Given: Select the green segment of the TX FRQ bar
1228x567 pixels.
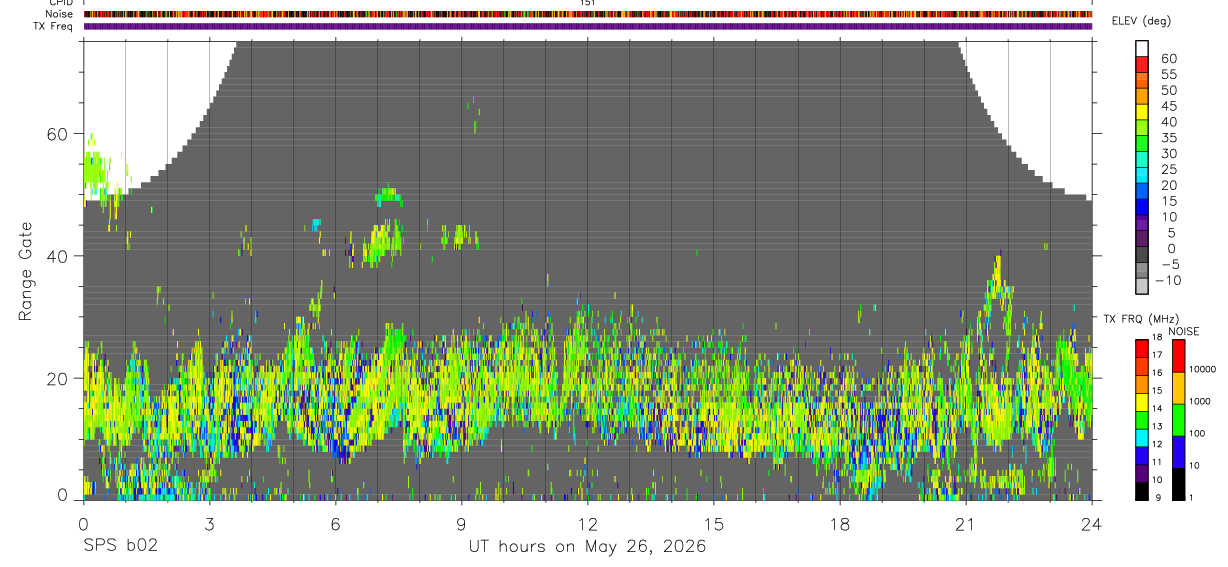Looking at the screenshot, I should click(1142, 420).
